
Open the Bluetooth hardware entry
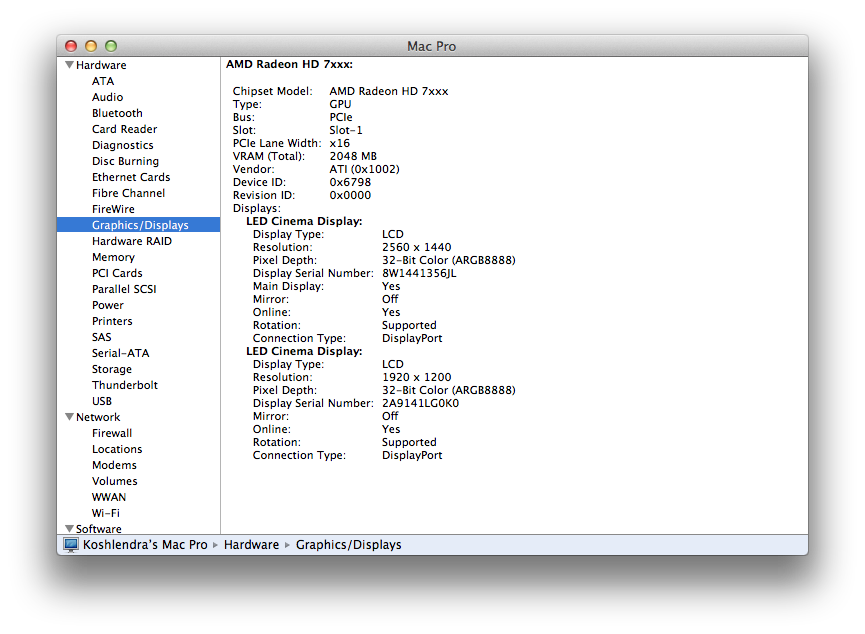[118, 113]
